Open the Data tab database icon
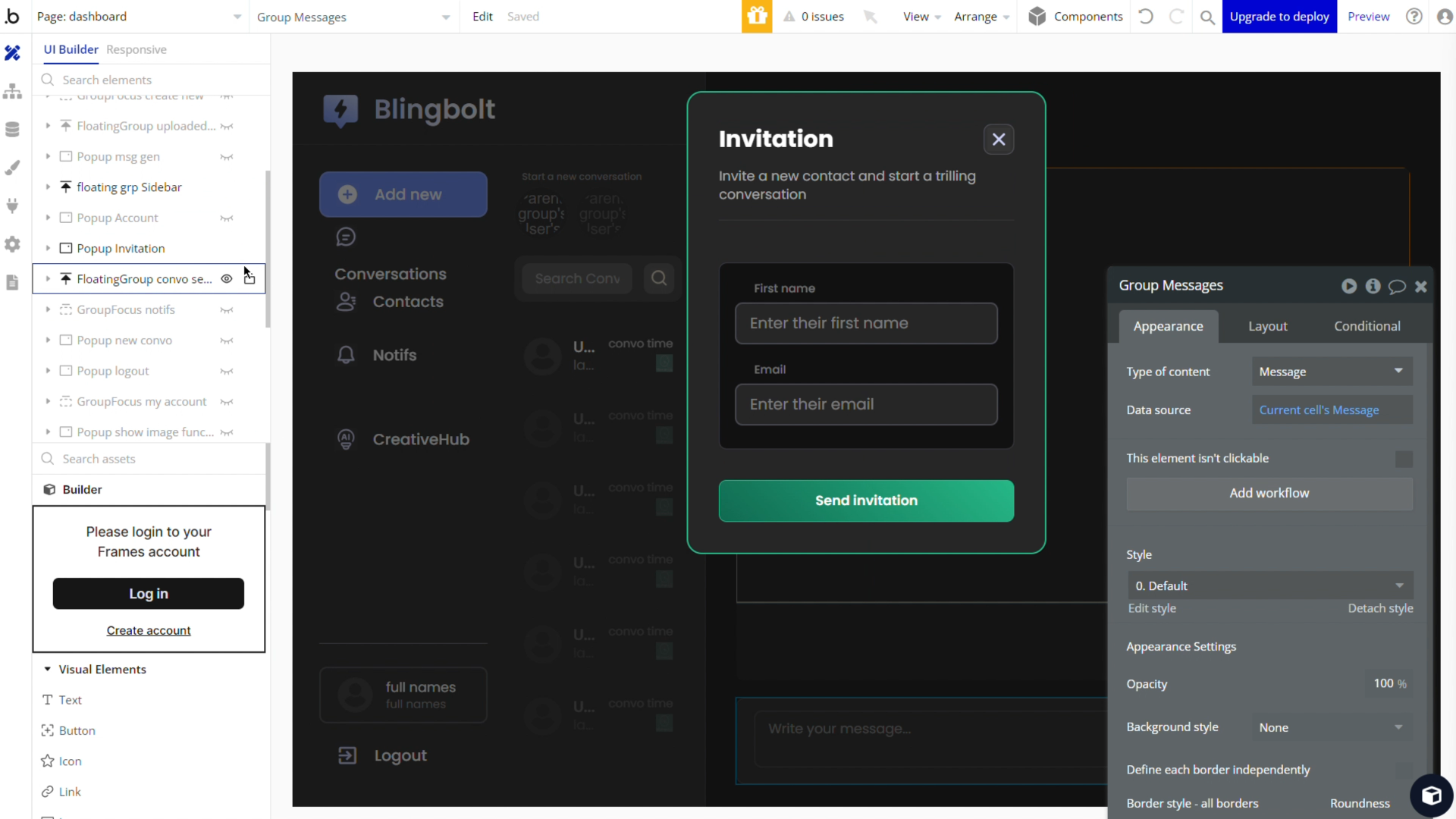The image size is (1456, 819). point(12,130)
